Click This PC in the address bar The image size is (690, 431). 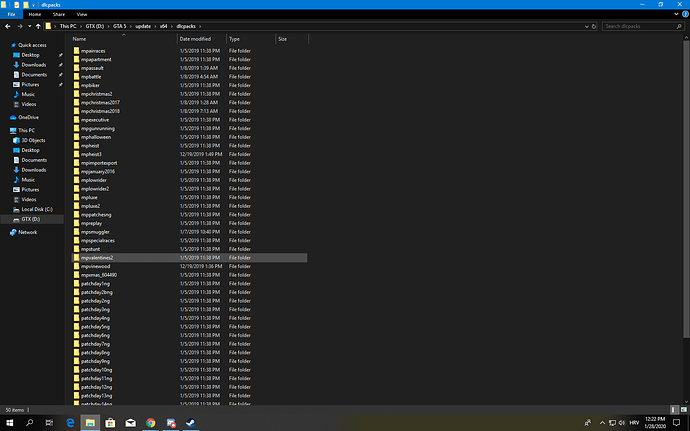[68, 26]
